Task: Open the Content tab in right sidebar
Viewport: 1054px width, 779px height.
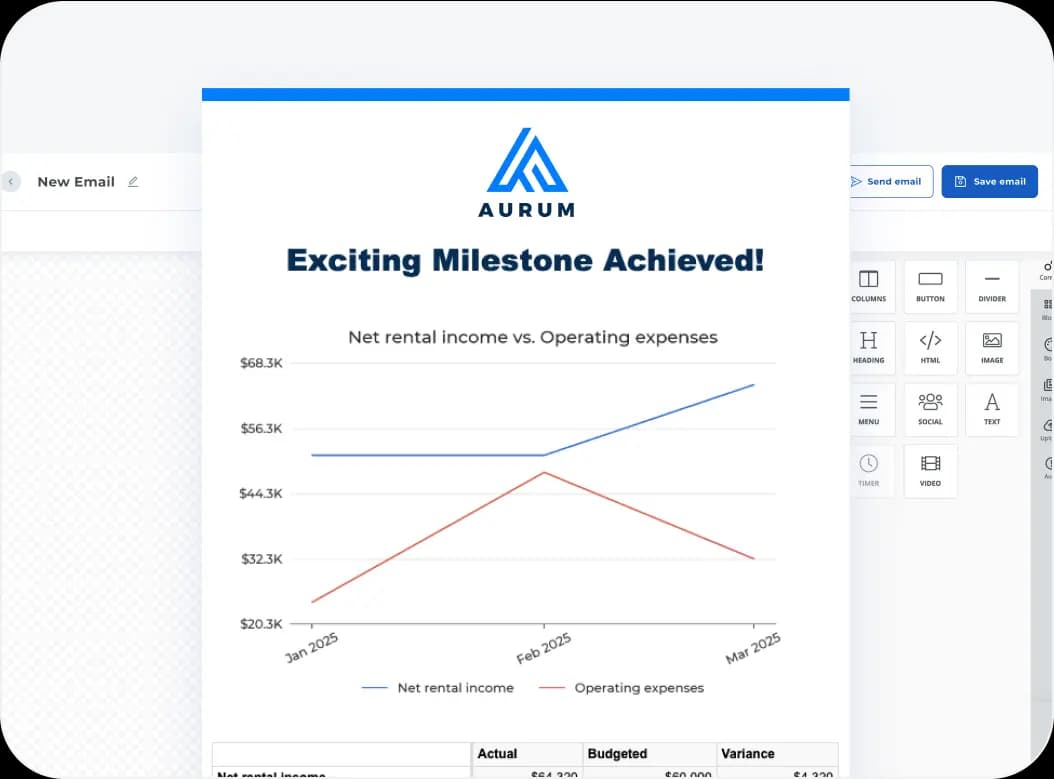Action: tap(1046, 269)
